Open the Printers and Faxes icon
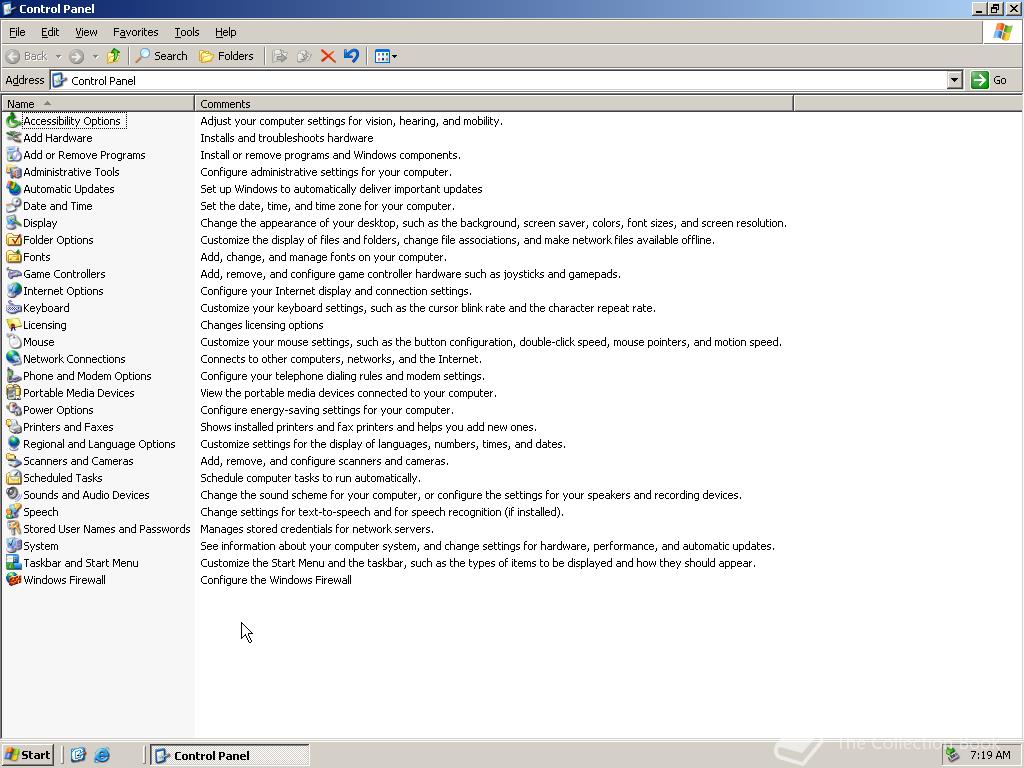 click(13, 426)
